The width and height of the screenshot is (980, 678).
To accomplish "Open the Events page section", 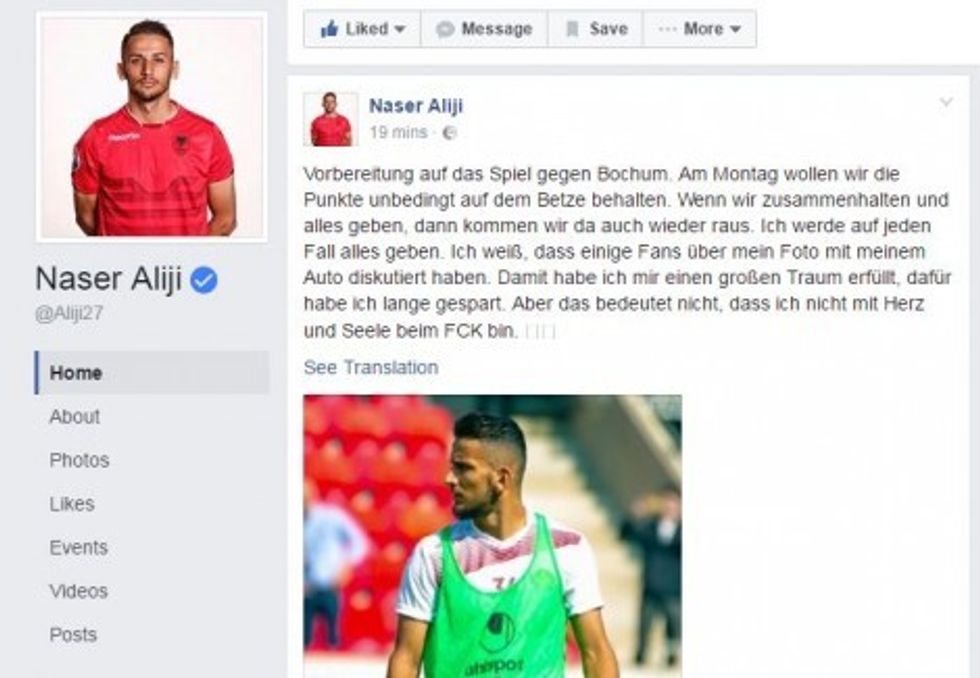I will tap(79, 547).
